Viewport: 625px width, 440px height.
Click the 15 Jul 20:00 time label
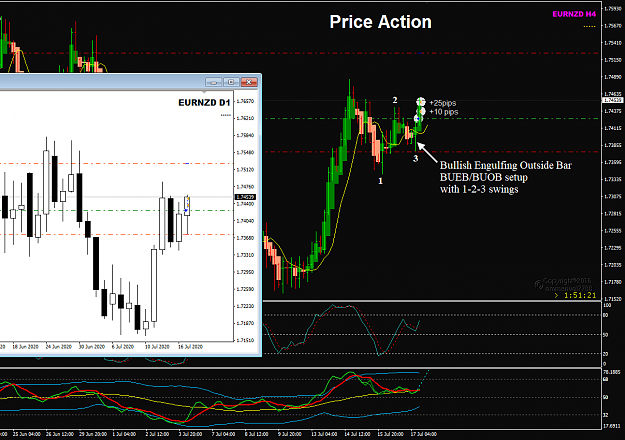(390, 434)
